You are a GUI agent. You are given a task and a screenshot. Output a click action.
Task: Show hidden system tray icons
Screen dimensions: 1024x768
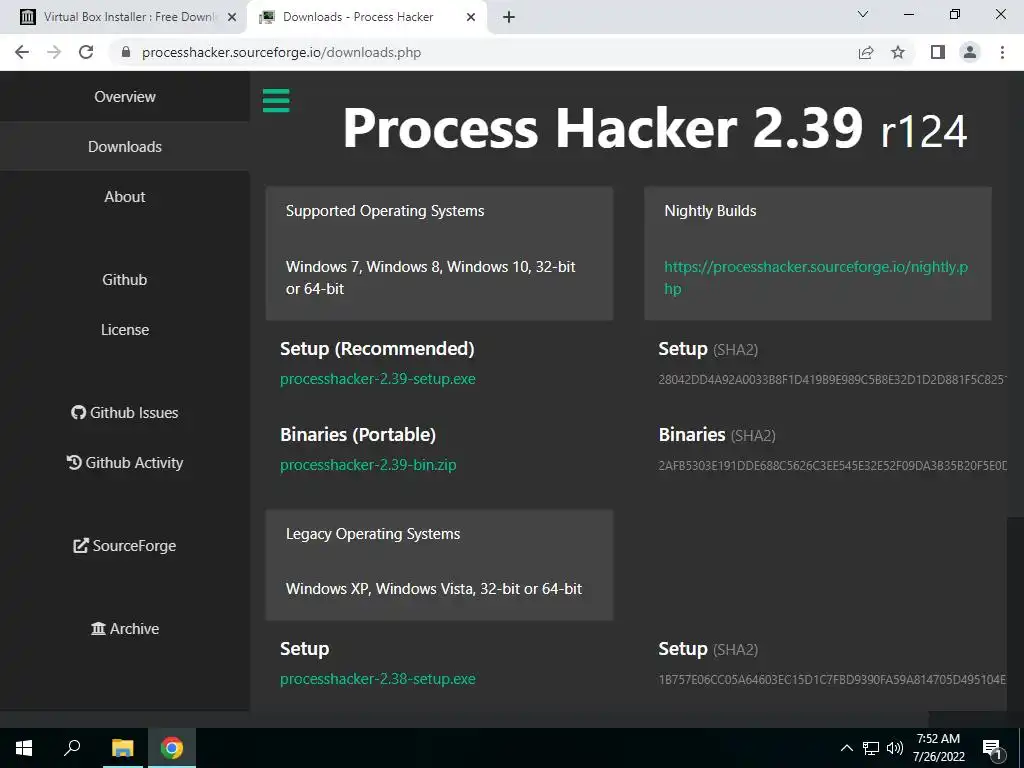point(846,748)
